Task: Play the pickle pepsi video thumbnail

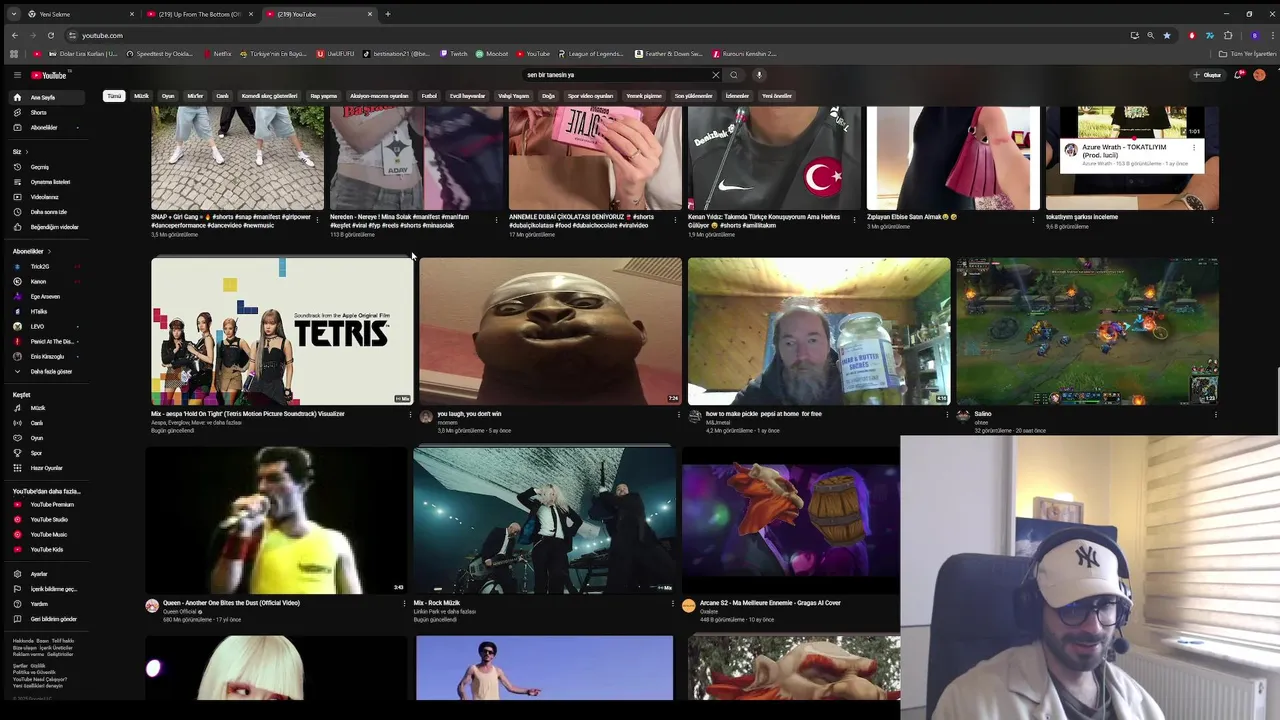Action: (x=819, y=331)
